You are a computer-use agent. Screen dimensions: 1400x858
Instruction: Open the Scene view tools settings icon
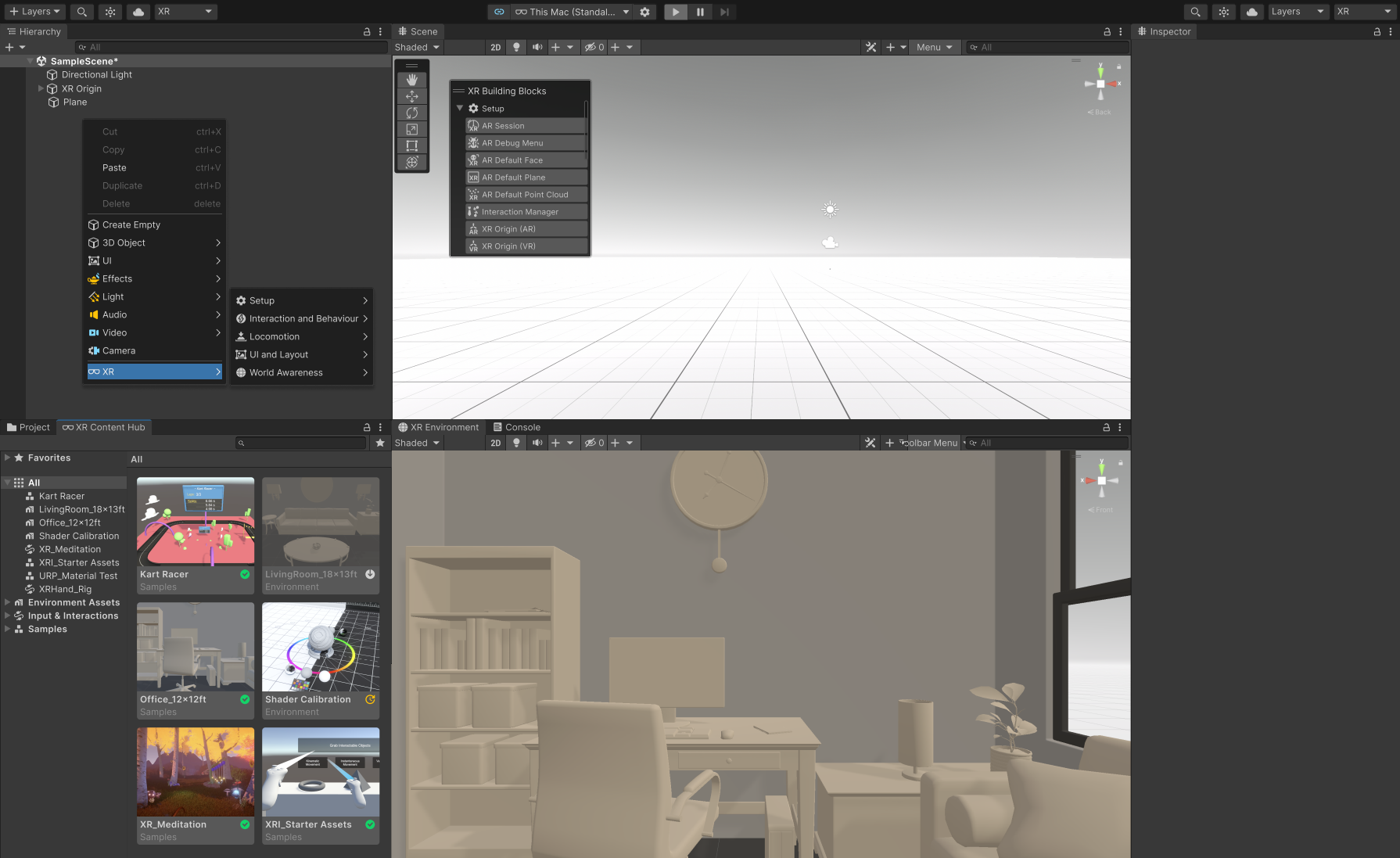(x=871, y=47)
